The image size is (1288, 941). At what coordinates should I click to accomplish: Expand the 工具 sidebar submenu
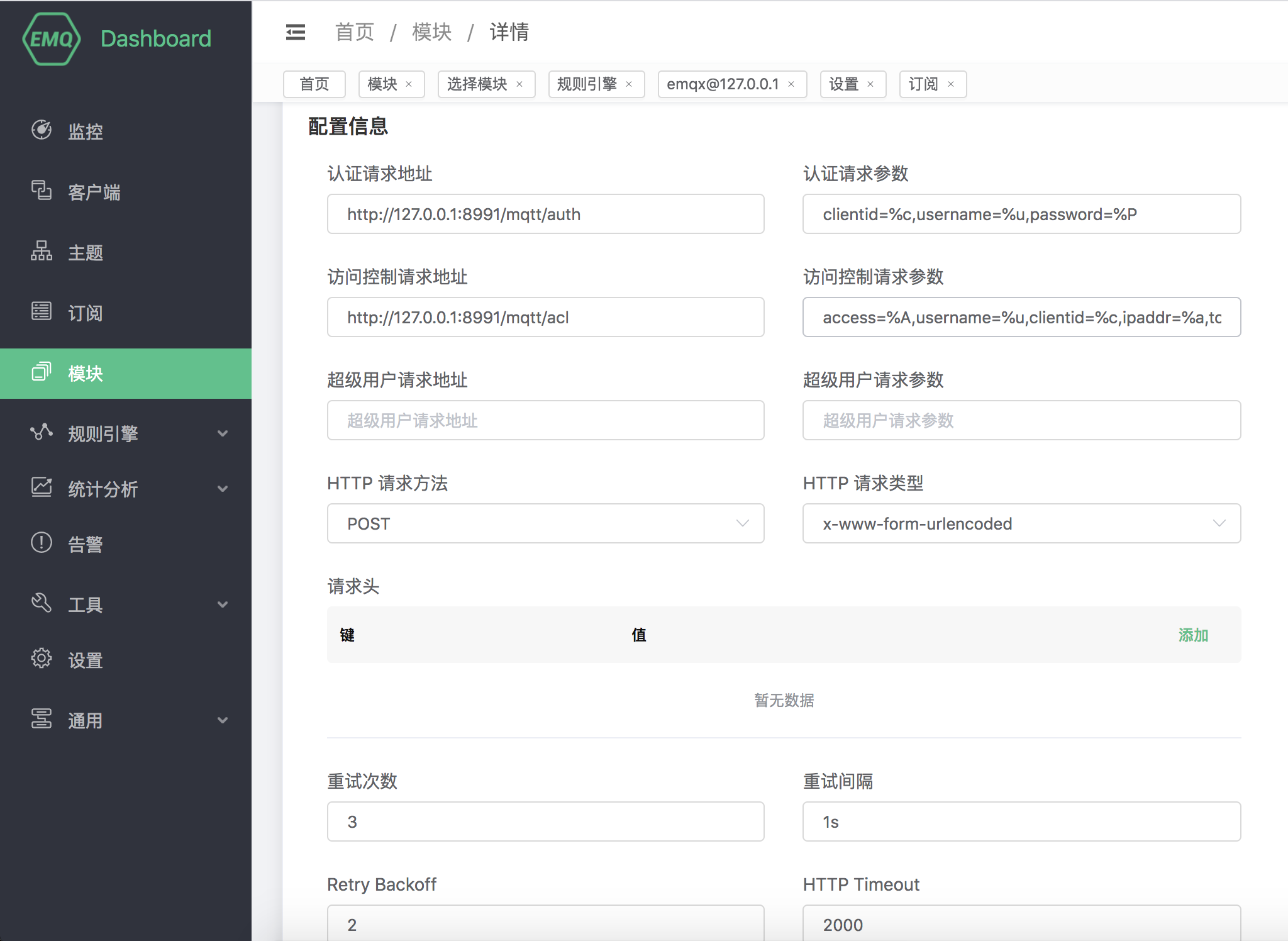click(222, 604)
